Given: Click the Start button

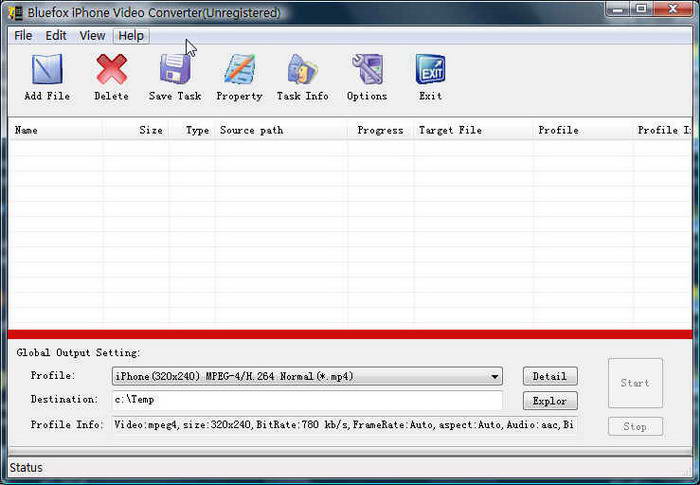Looking at the screenshot, I should (635, 383).
